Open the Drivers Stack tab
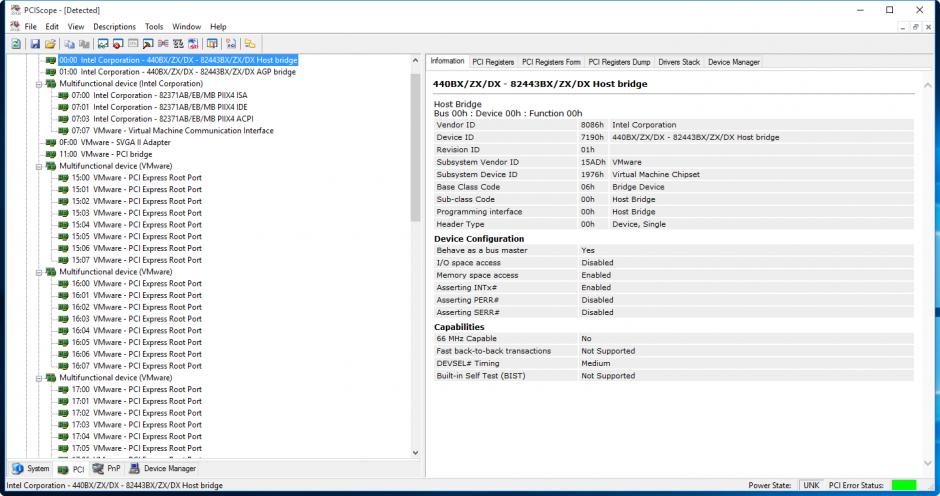Viewport: 940px width, 496px height. tap(679, 62)
